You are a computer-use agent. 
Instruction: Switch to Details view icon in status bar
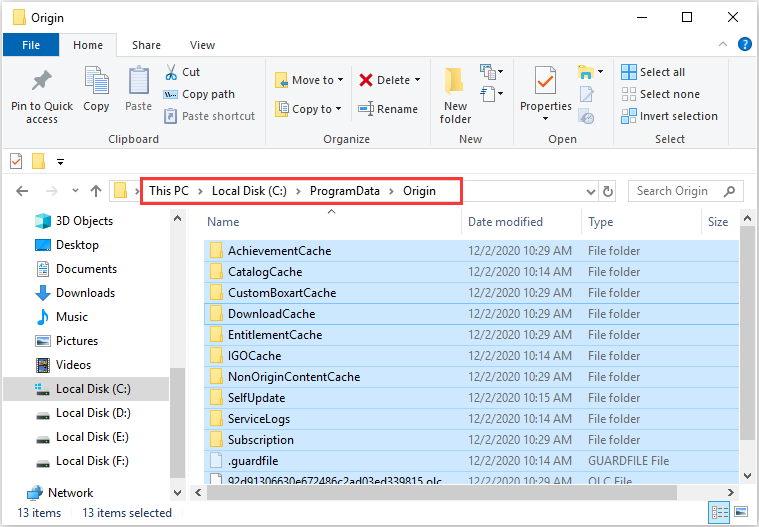[x=719, y=513]
